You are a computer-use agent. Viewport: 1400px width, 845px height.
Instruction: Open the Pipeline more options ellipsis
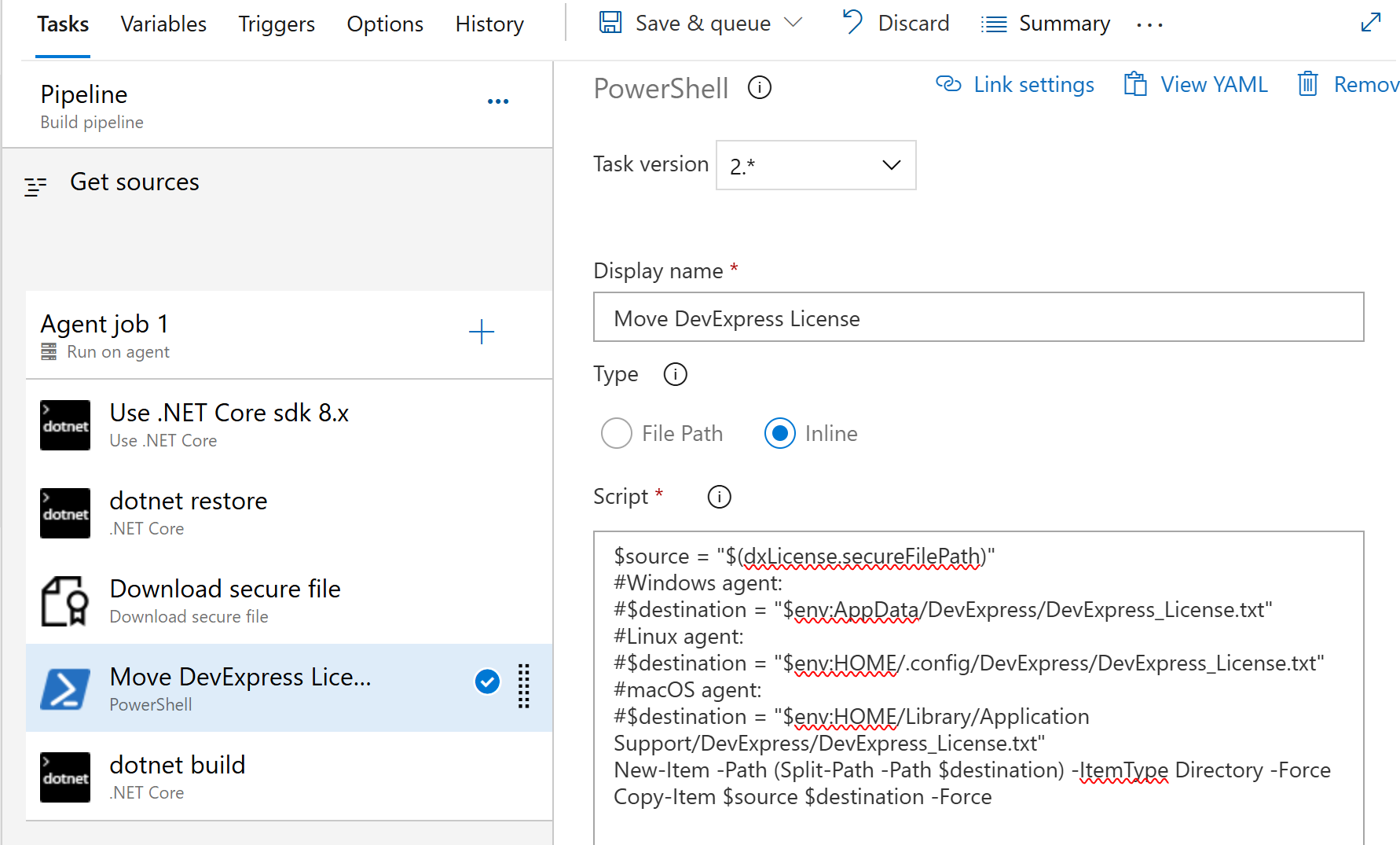coord(498,101)
